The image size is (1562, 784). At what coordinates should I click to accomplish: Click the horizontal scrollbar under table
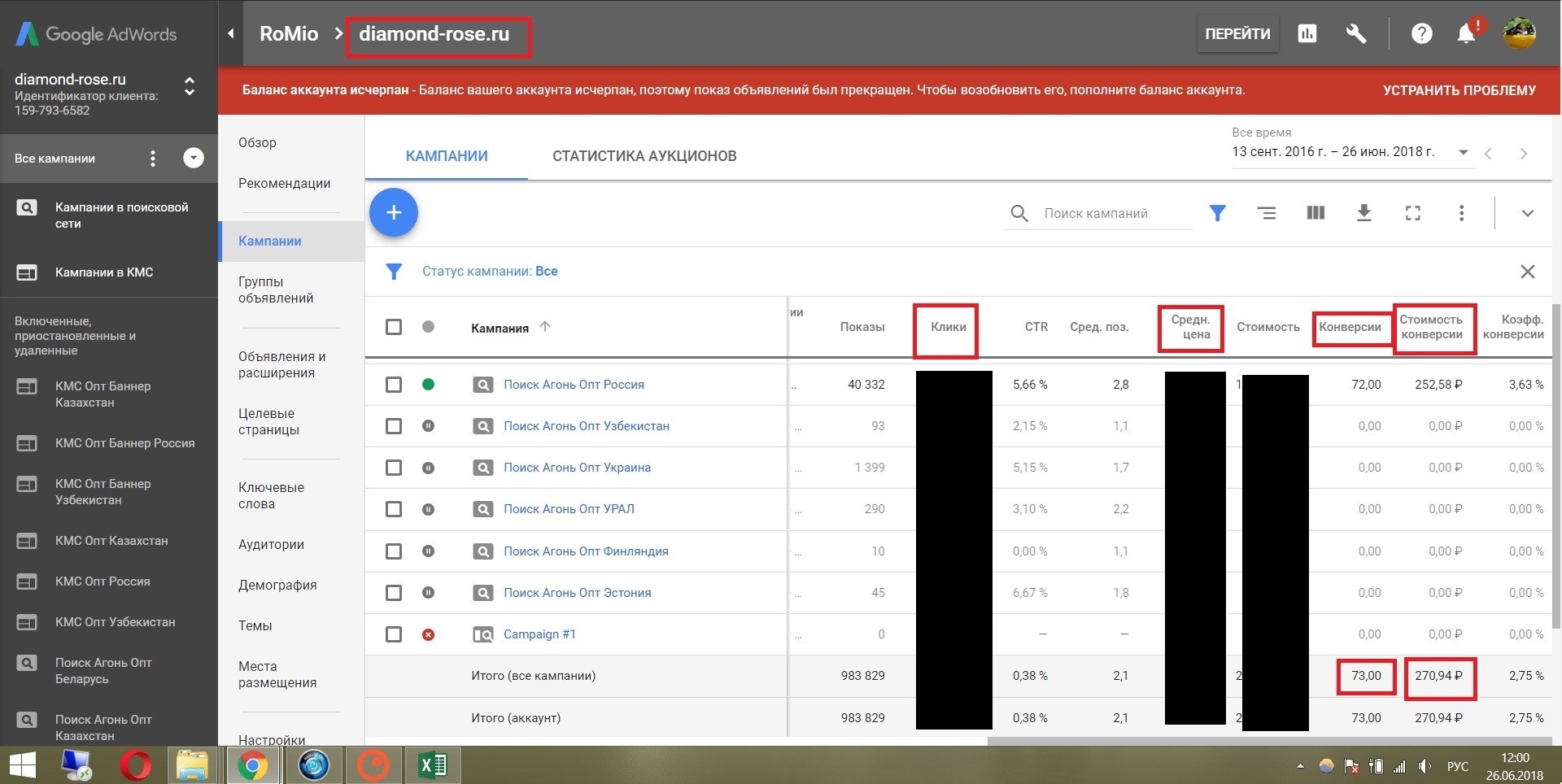1269,741
